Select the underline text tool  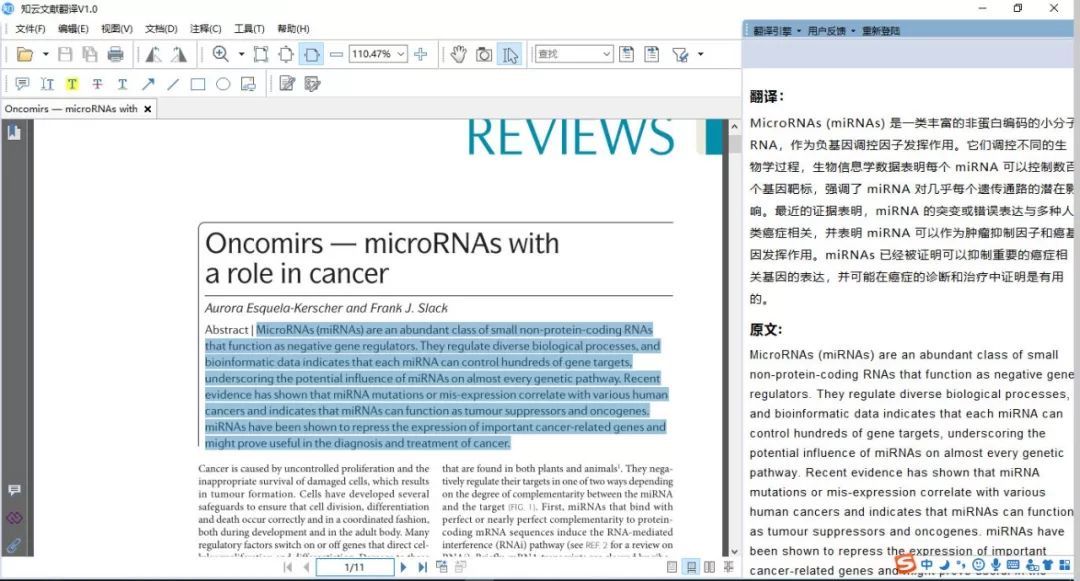pos(122,84)
